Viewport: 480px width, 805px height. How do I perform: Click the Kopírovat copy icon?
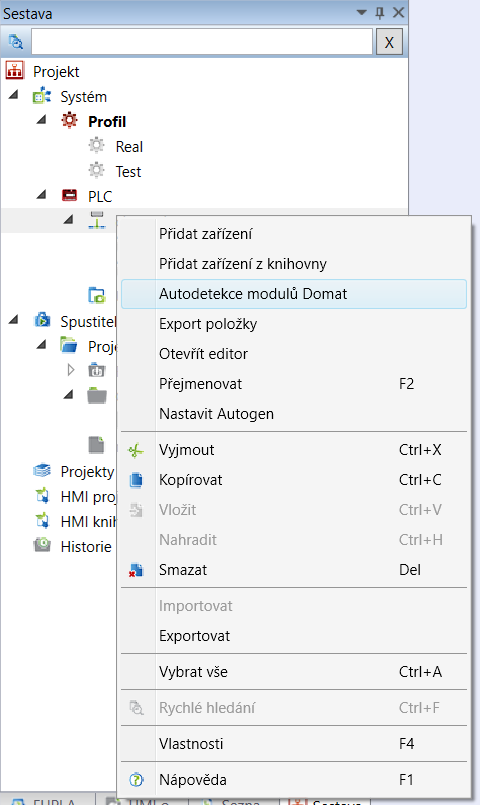point(136,480)
